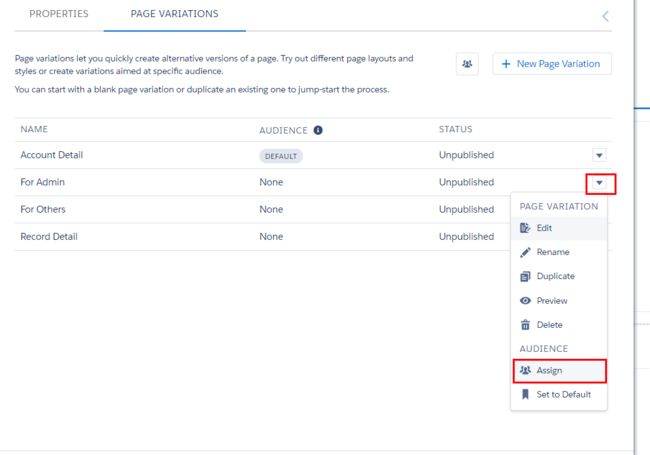Toggle the For Admin row dropdown arrow
The image size is (650, 455).
(x=599, y=183)
